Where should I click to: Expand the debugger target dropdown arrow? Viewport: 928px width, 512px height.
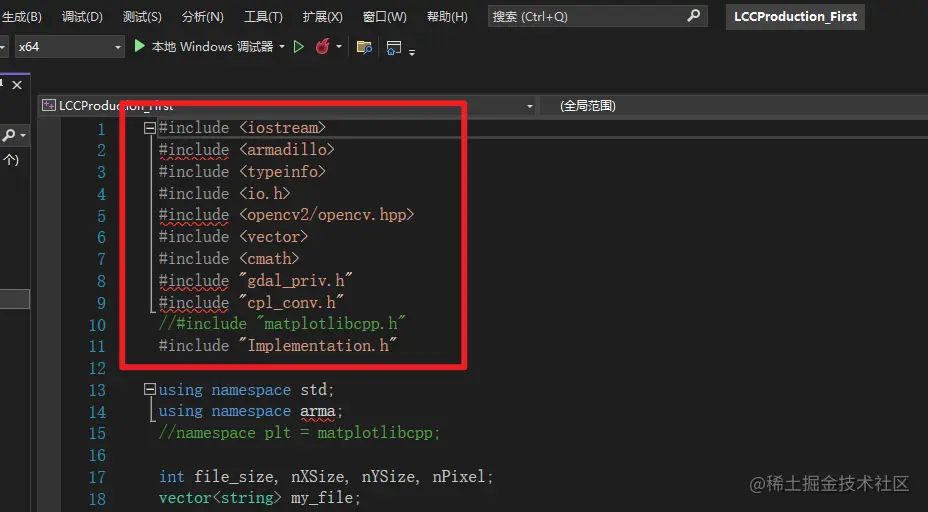[282, 47]
